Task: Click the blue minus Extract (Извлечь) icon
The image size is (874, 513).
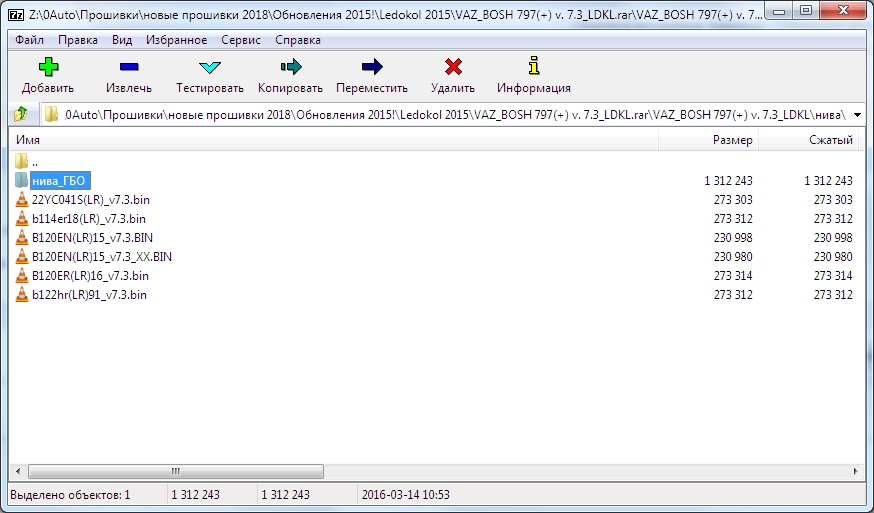Action: tap(129, 67)
